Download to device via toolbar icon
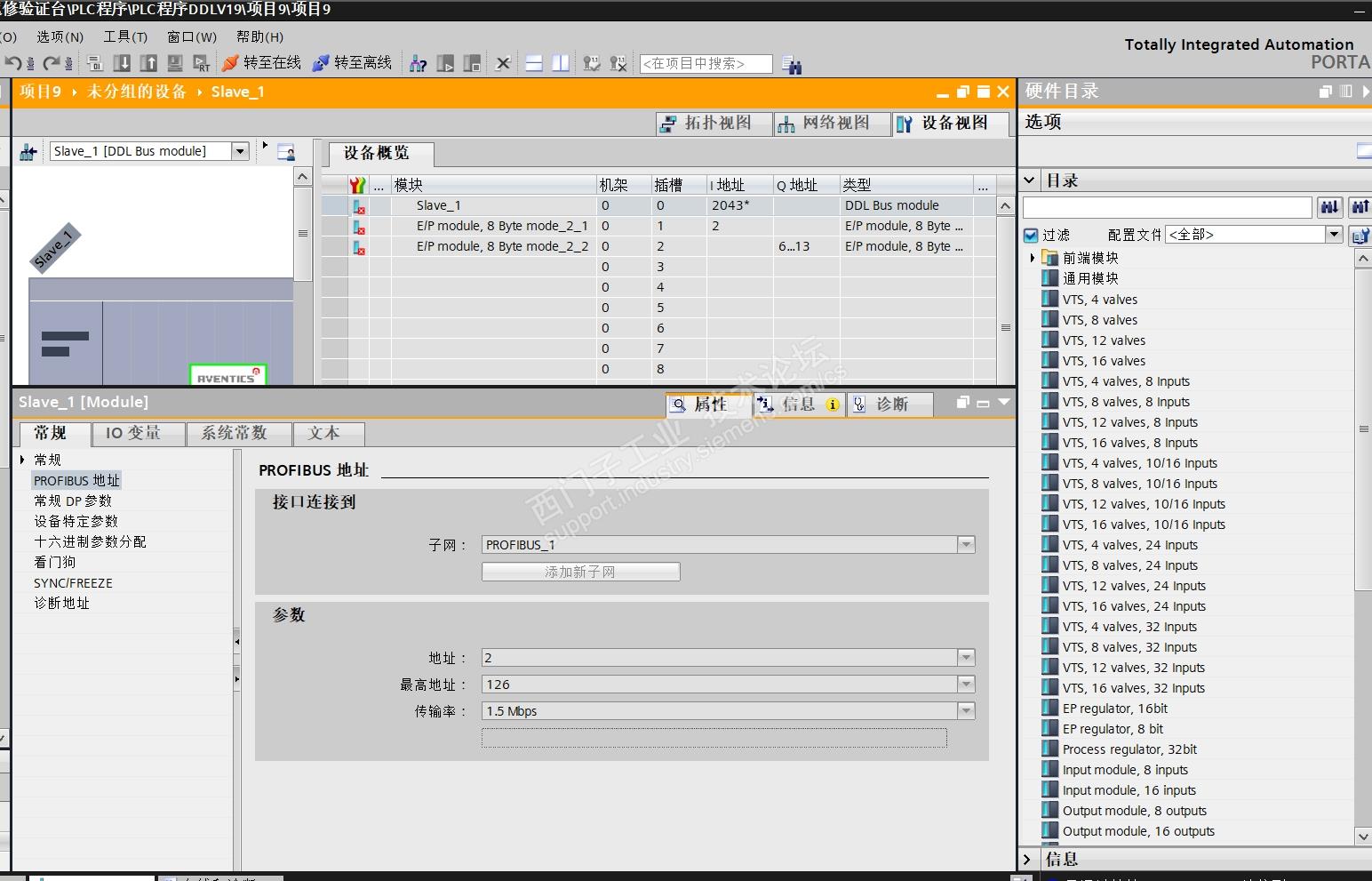 click(123, 63)
